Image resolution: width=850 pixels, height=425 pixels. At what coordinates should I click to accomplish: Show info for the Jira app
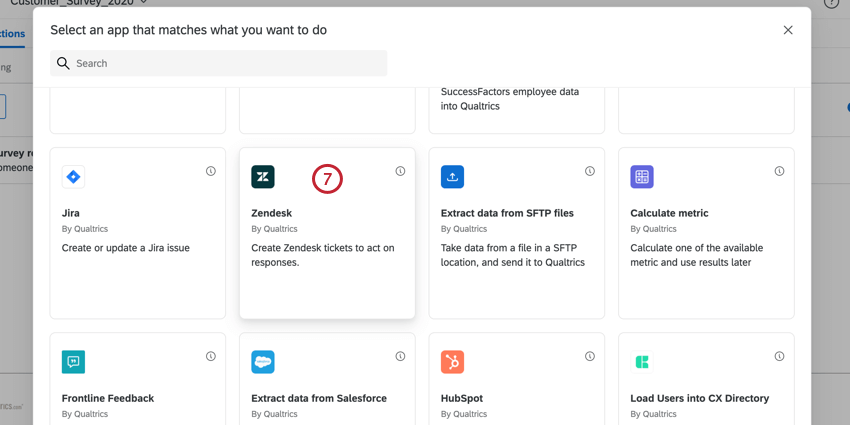click(x=211, y=171)
